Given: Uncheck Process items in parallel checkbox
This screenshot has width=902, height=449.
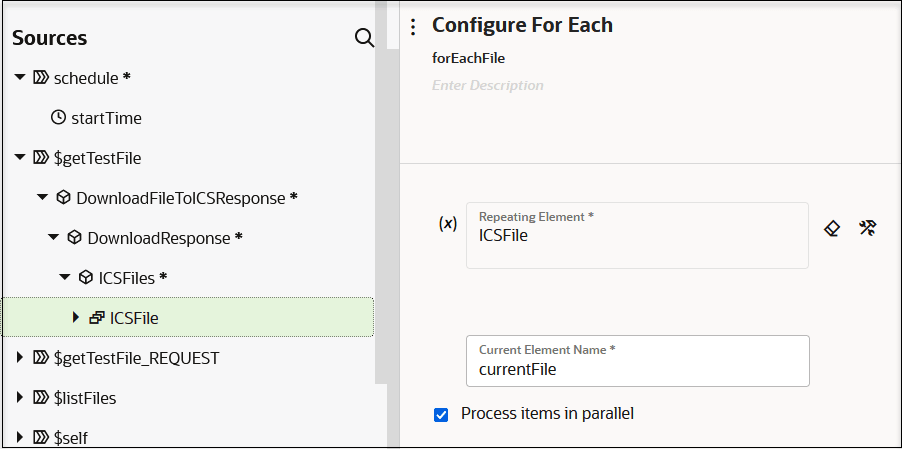Looking at the screenshot, I should tap(441, 414).
